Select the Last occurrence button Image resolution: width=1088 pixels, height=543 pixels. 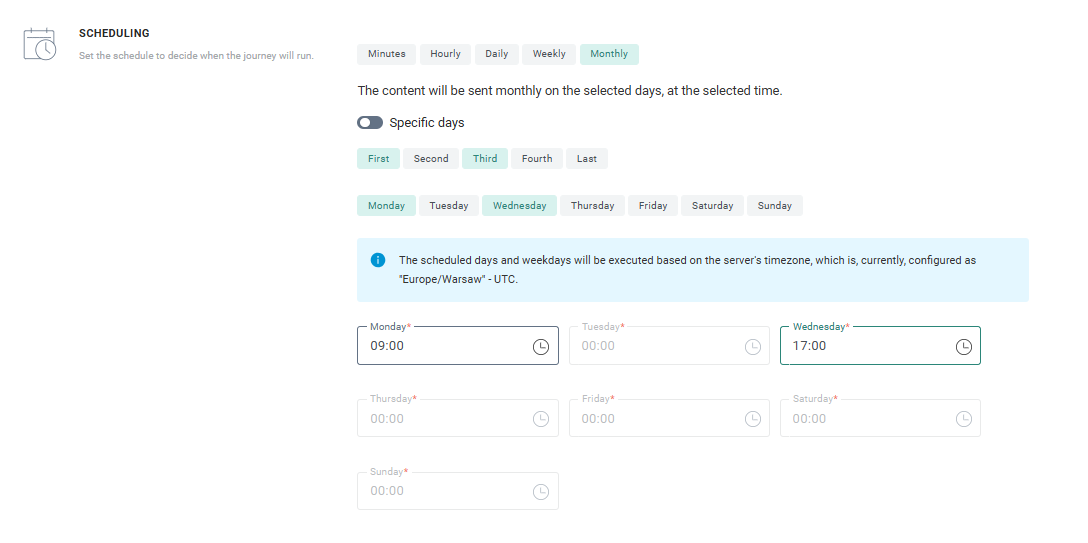(x=587, y=158)
